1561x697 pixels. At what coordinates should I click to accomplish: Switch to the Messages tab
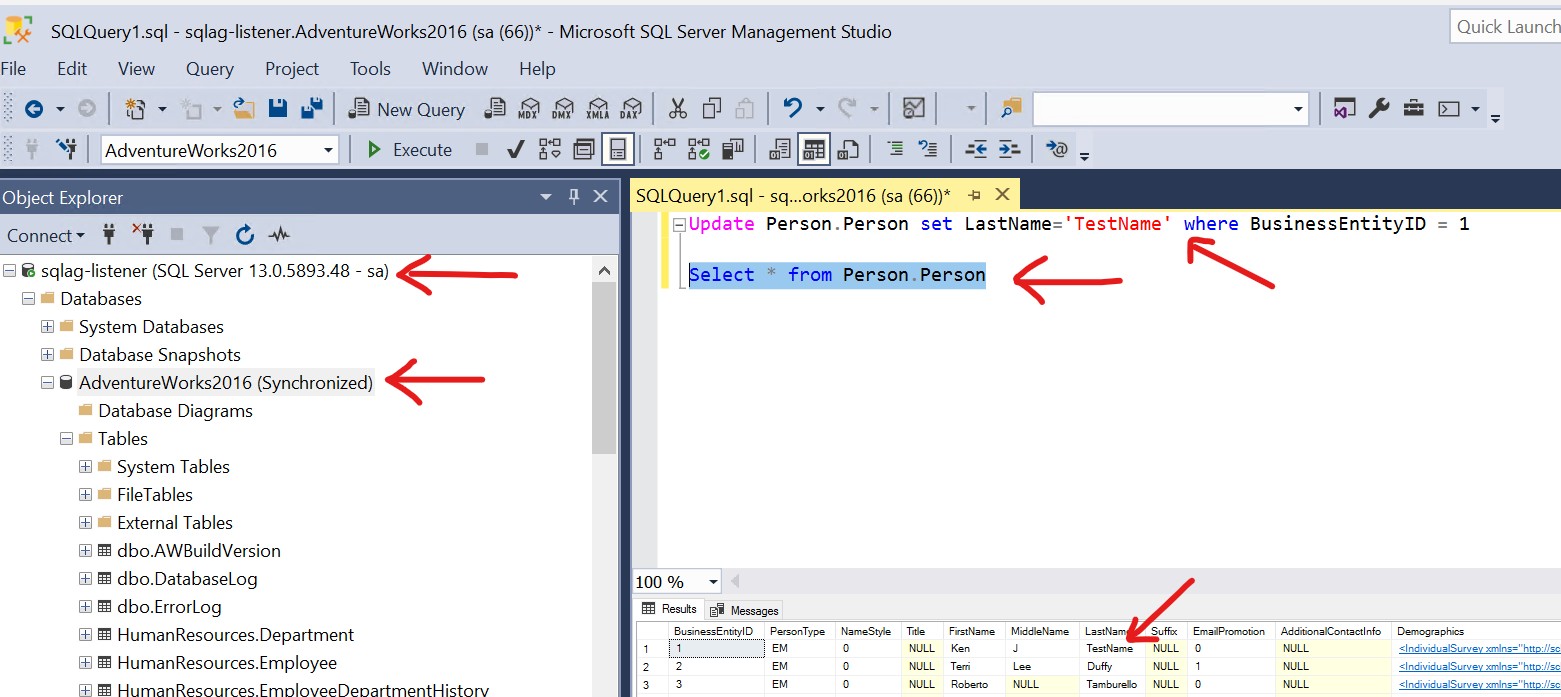tap(745, 610)
